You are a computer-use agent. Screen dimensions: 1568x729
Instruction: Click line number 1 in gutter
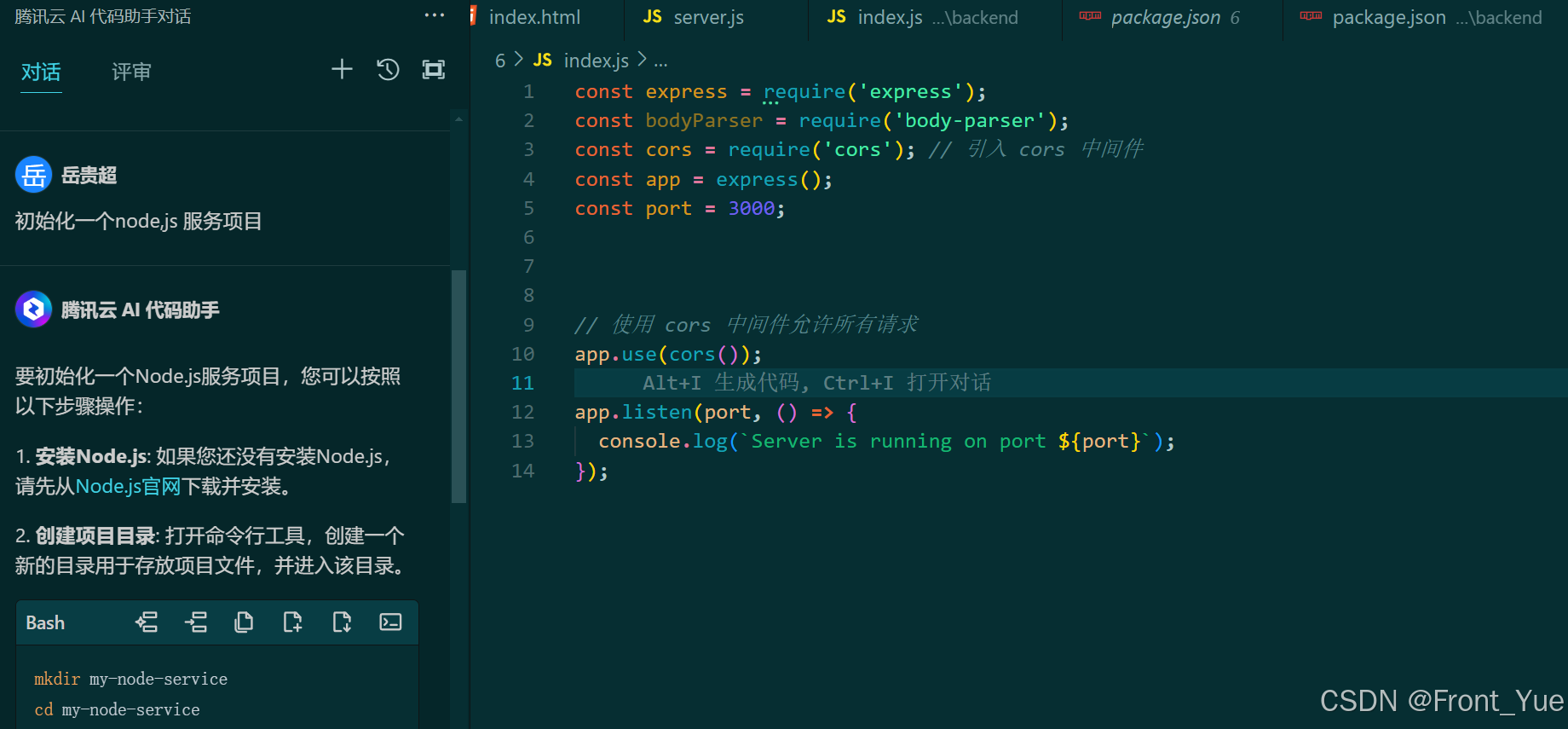[528, 91]
